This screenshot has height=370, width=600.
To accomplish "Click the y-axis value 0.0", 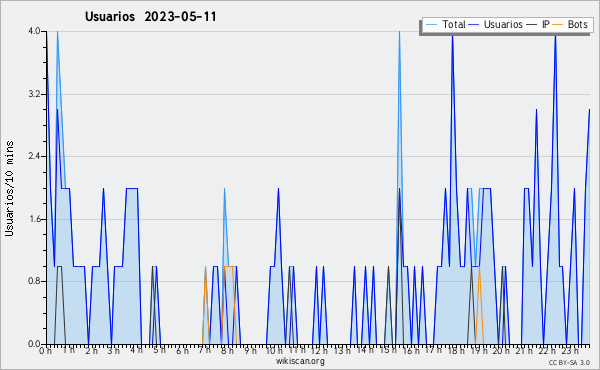I will pyautogui.click(x=34, y=344).
